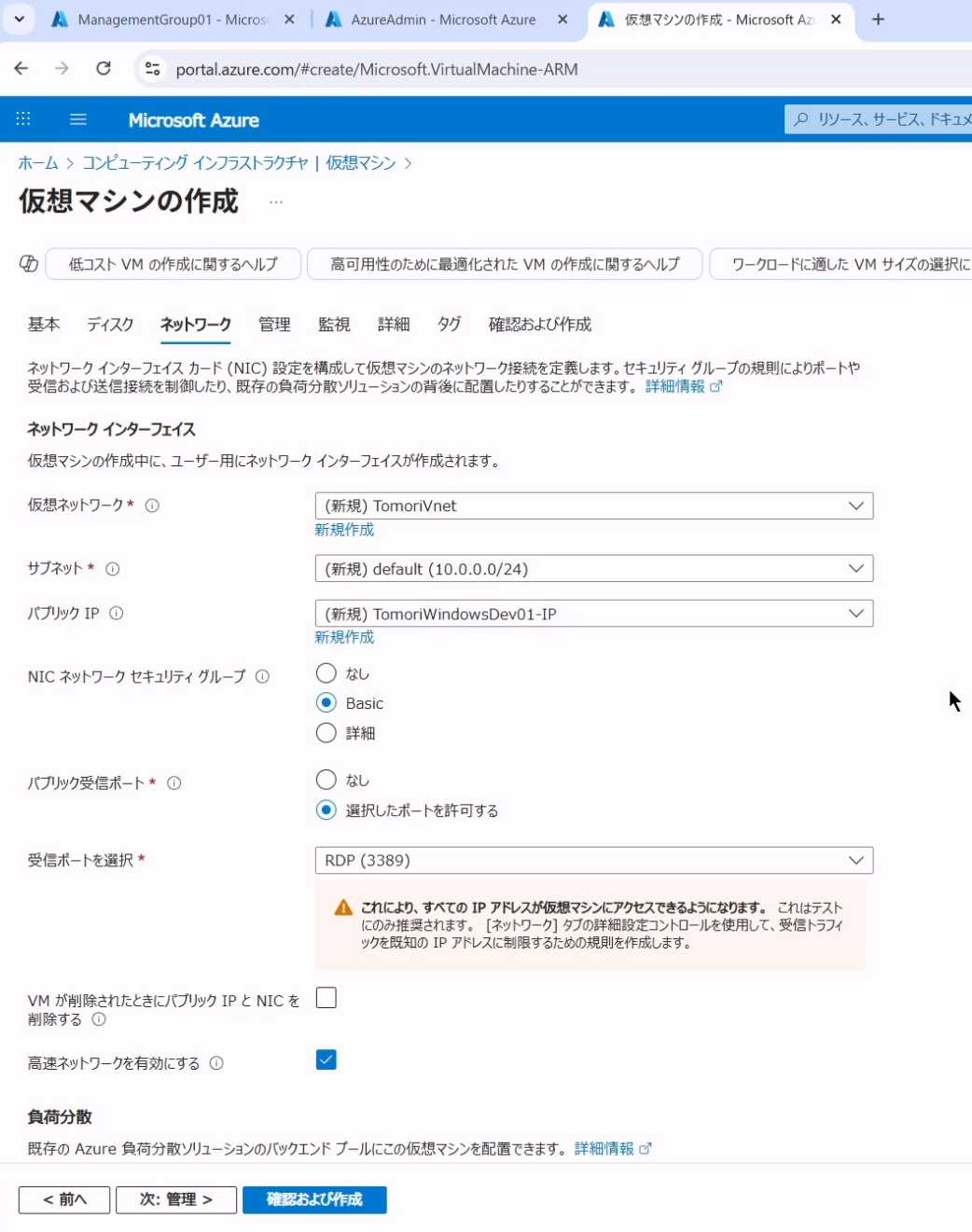
Task: Click info icon next to 仮想ネットワーク
Action: click(152, 505)
